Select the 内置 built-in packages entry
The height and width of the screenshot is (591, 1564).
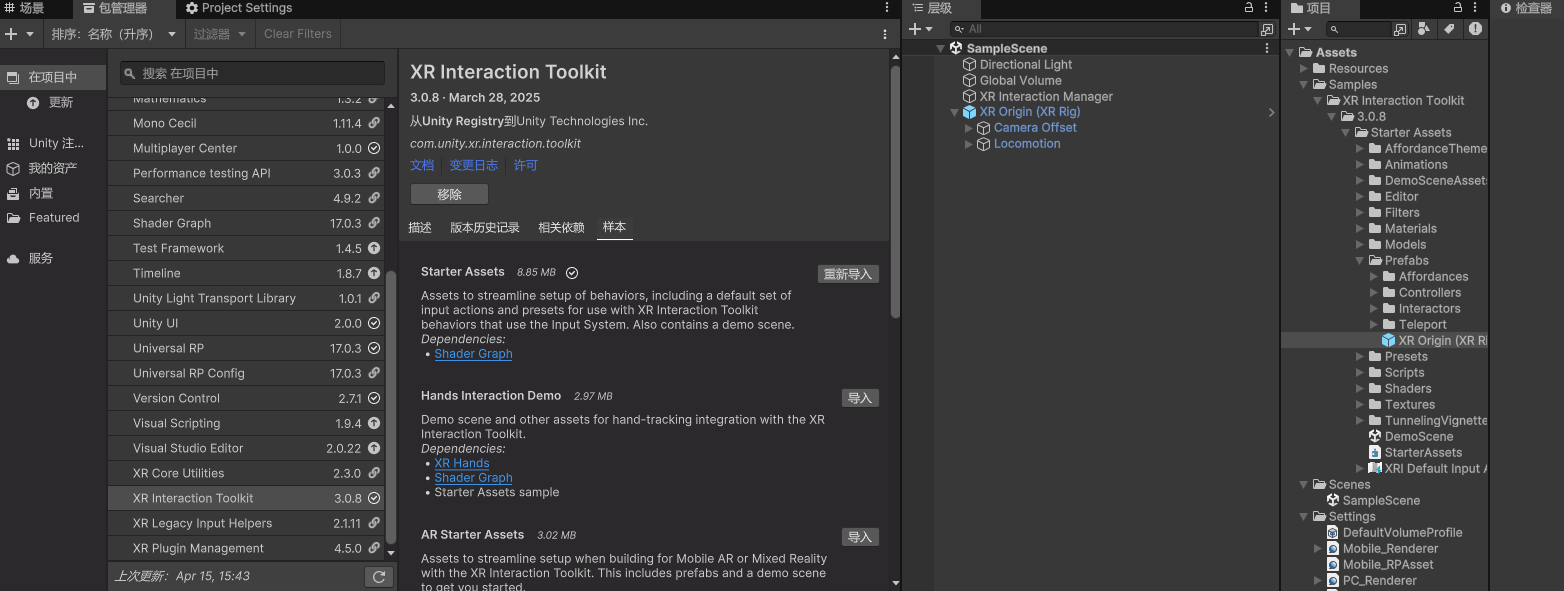click(x=53, y=193)
